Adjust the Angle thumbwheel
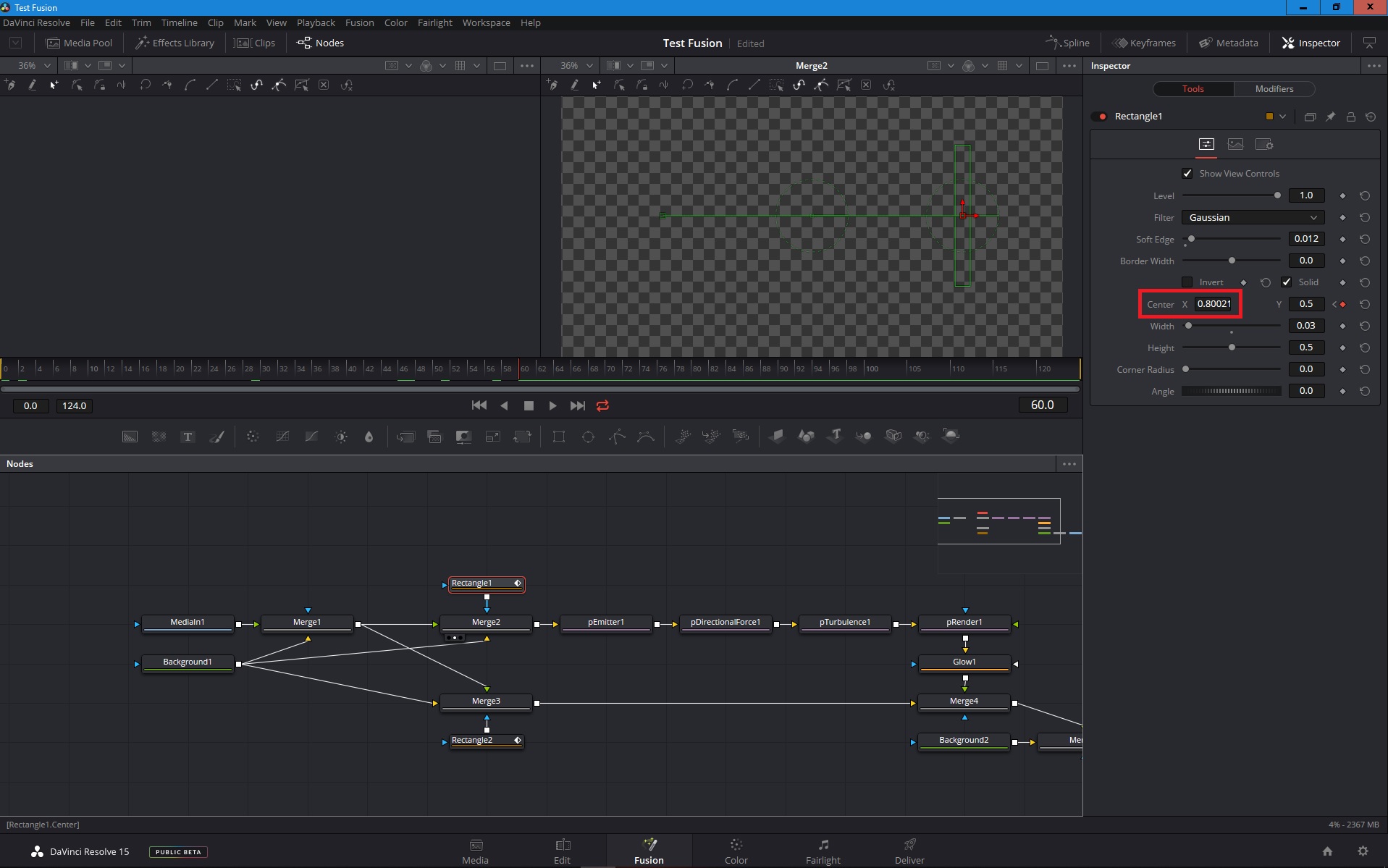 tap(1232, 391)
